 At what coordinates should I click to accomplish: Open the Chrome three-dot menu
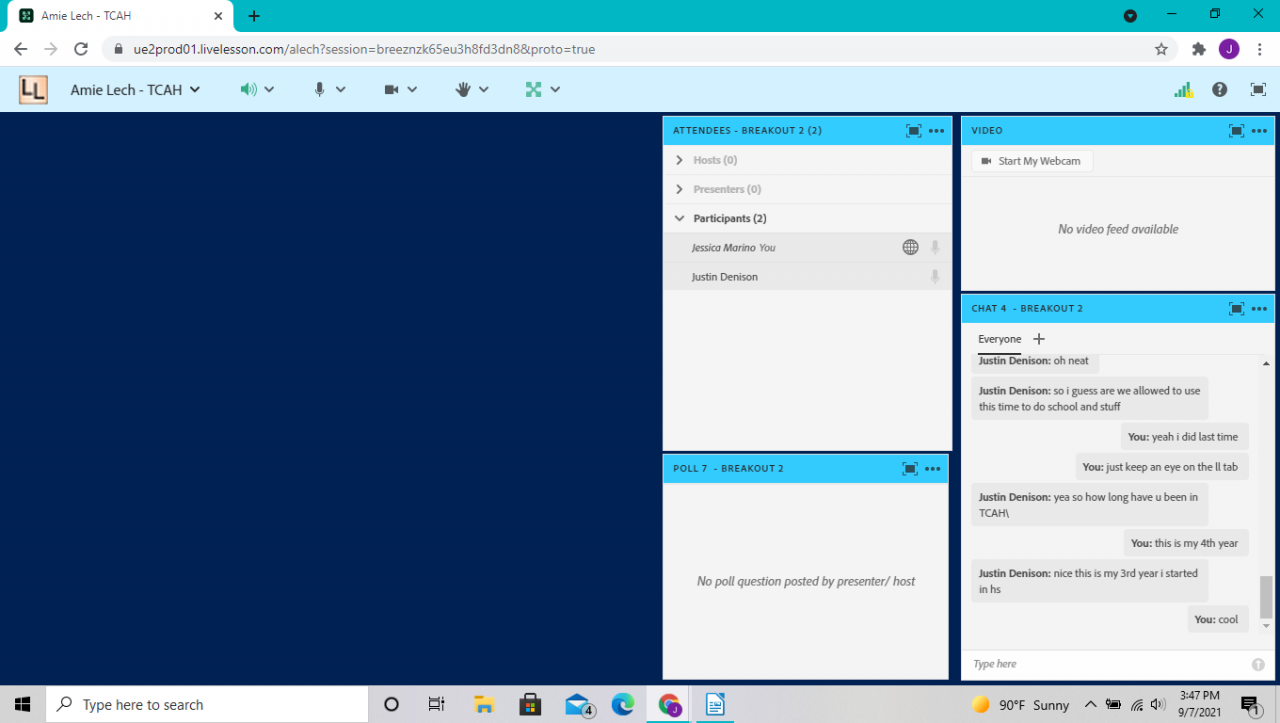pyautogui.click(x=1260, y=49)
